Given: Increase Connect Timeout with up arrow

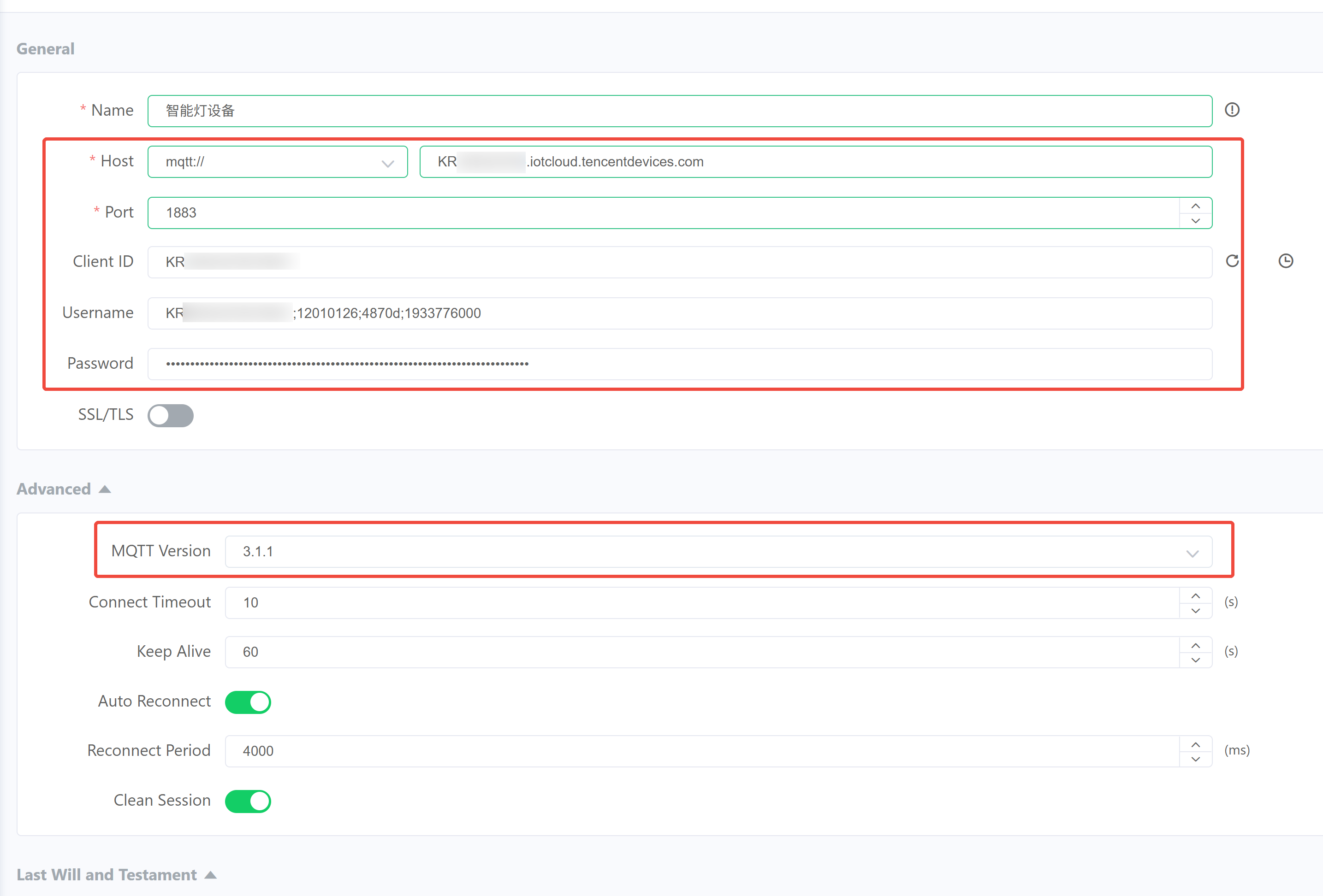Looking at the screenshot, I should pos(1195,595).
